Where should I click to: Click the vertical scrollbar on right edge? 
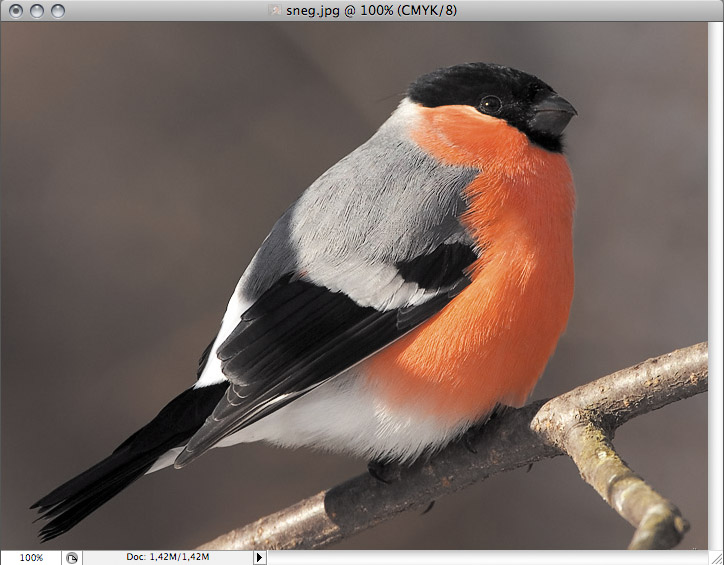pyautogui.click(x=716, y=285)
